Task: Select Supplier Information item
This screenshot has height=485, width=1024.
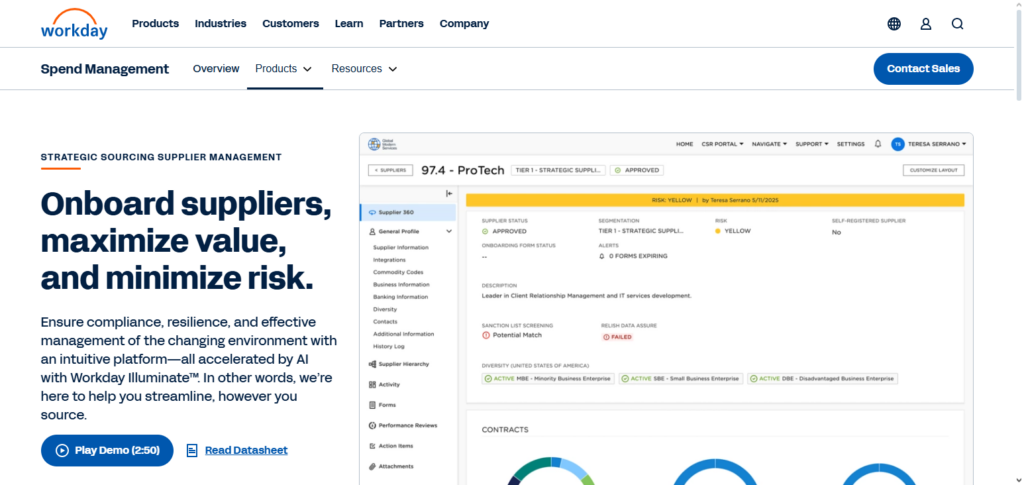Action: [401, 247]
